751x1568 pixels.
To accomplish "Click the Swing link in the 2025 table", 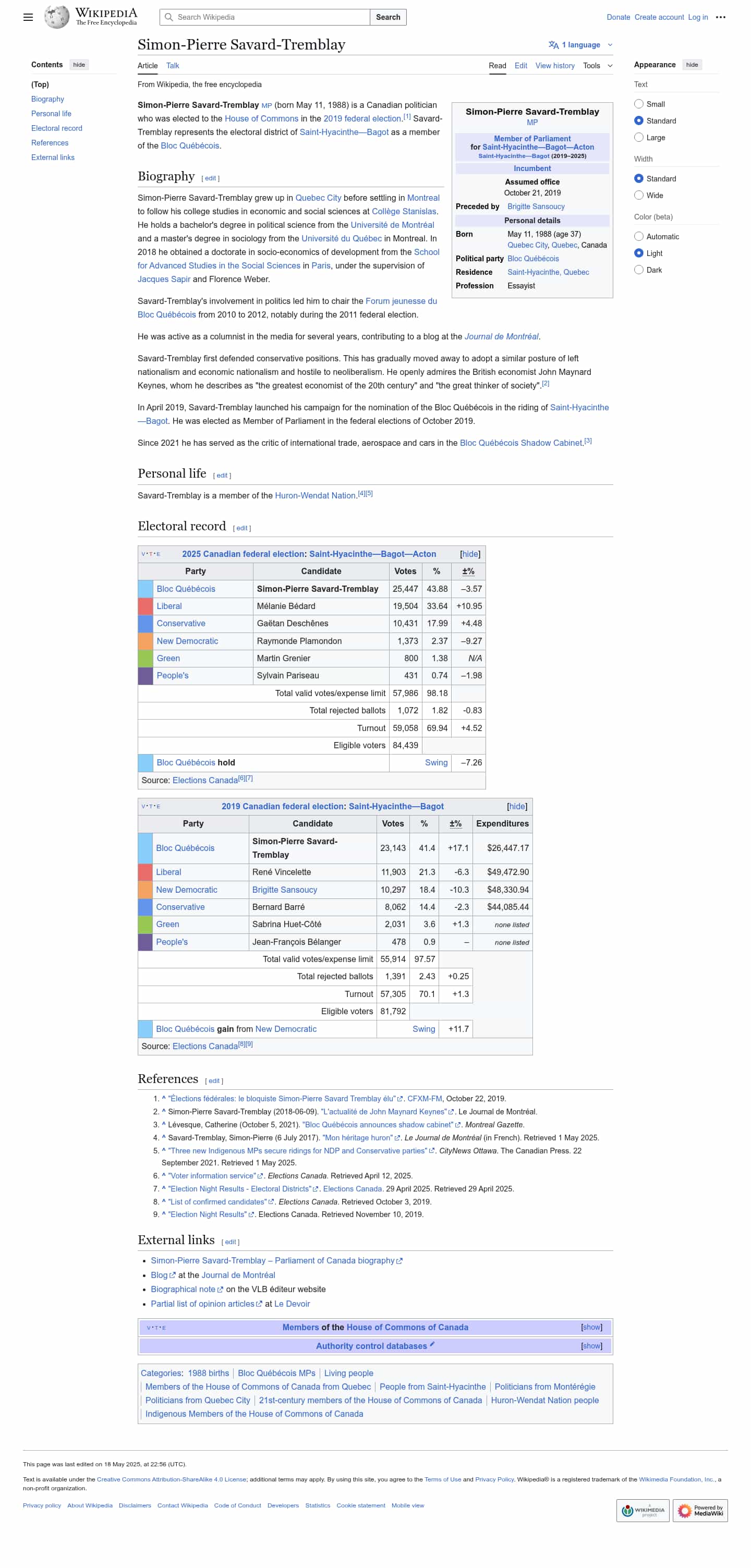I will (x=436, y=763).
